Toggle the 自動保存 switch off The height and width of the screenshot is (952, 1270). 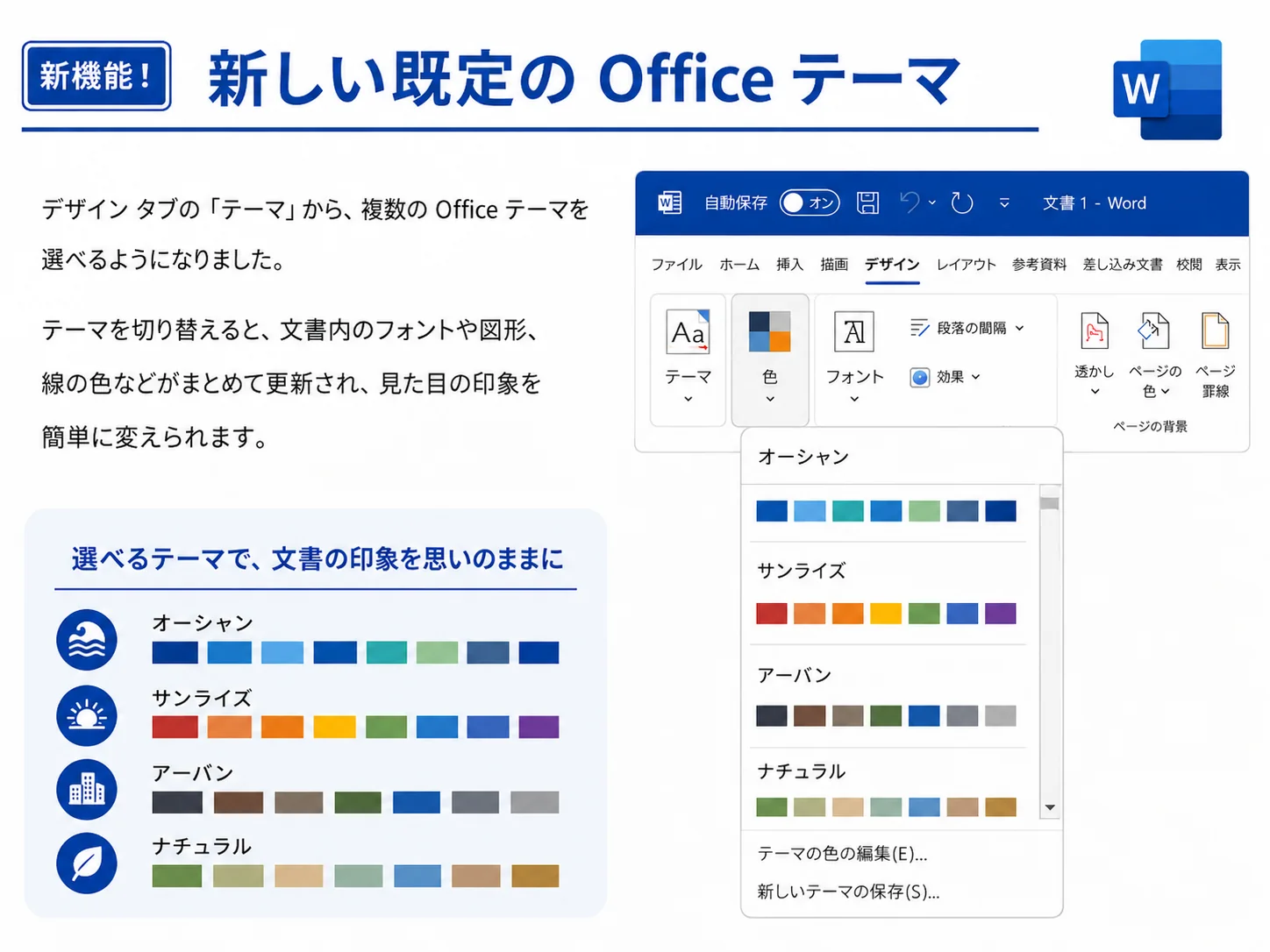810,202
